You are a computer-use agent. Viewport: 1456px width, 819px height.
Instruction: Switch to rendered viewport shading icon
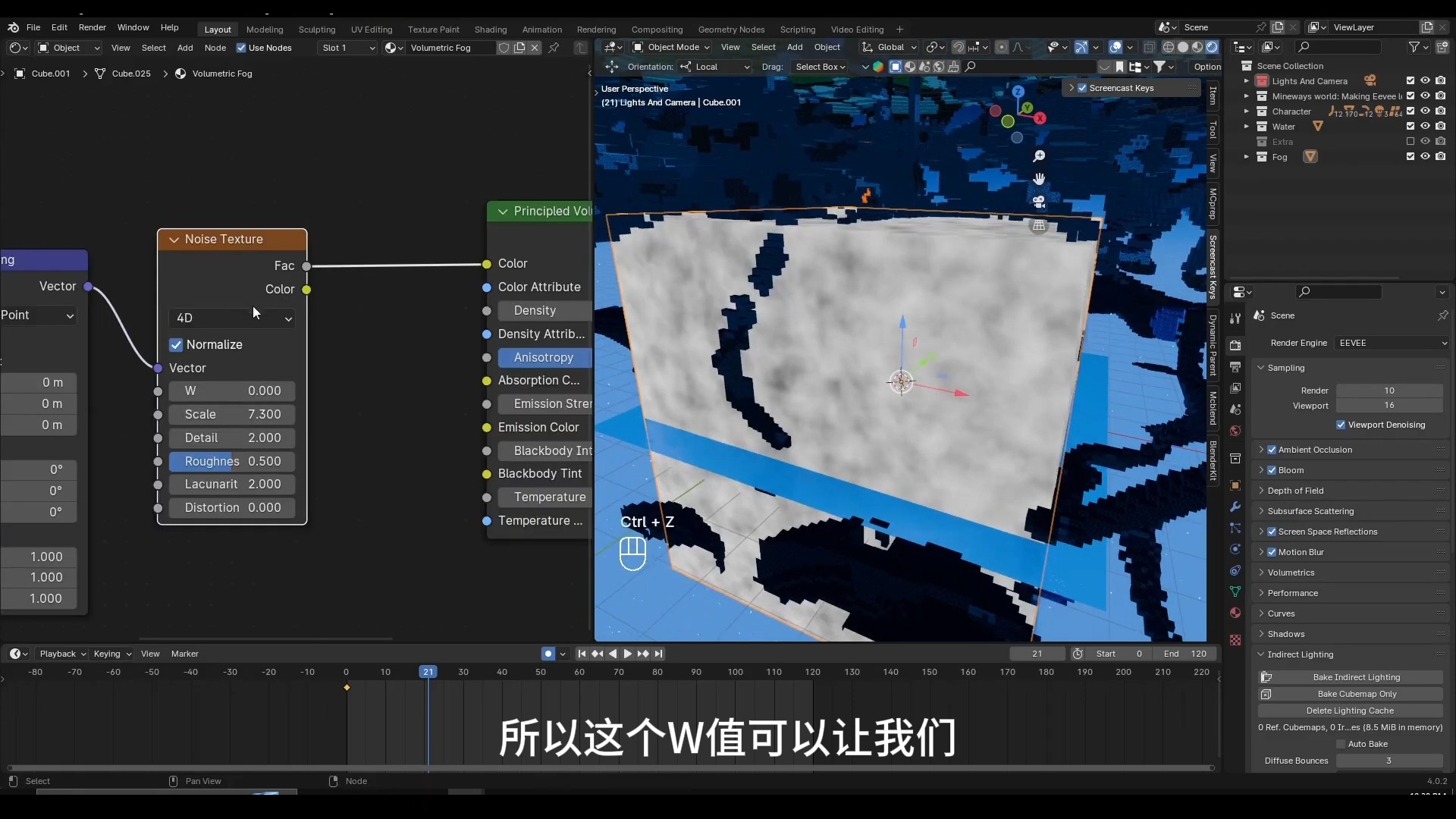pyautogui.click(x=1212, y=47)
